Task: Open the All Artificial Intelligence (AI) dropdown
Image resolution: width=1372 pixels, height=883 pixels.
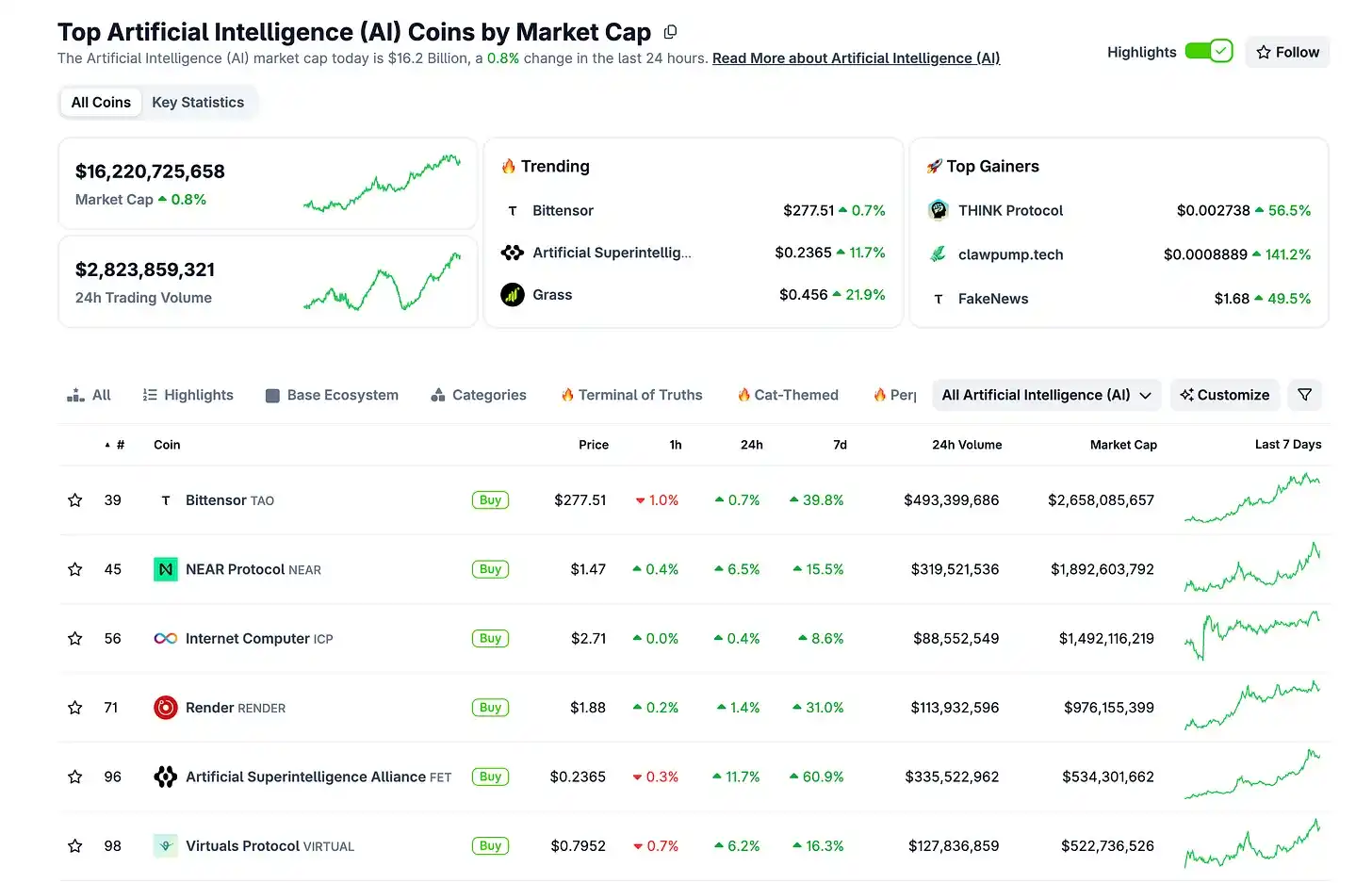Action: point(1046,395)
